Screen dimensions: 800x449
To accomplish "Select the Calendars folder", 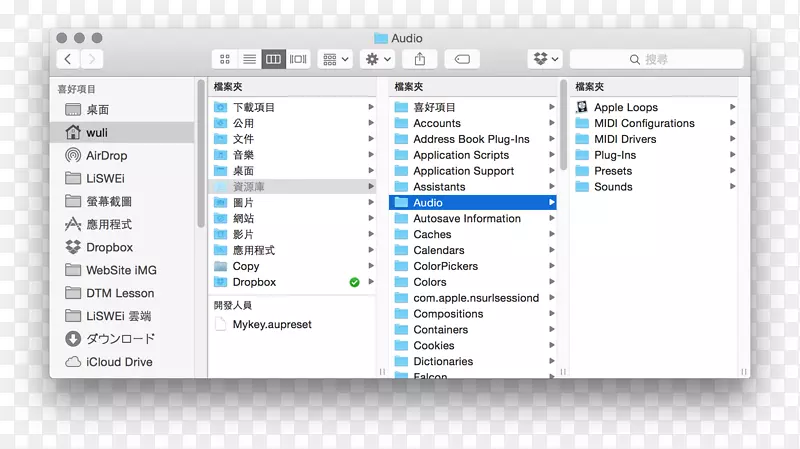I will pos(472,250).
